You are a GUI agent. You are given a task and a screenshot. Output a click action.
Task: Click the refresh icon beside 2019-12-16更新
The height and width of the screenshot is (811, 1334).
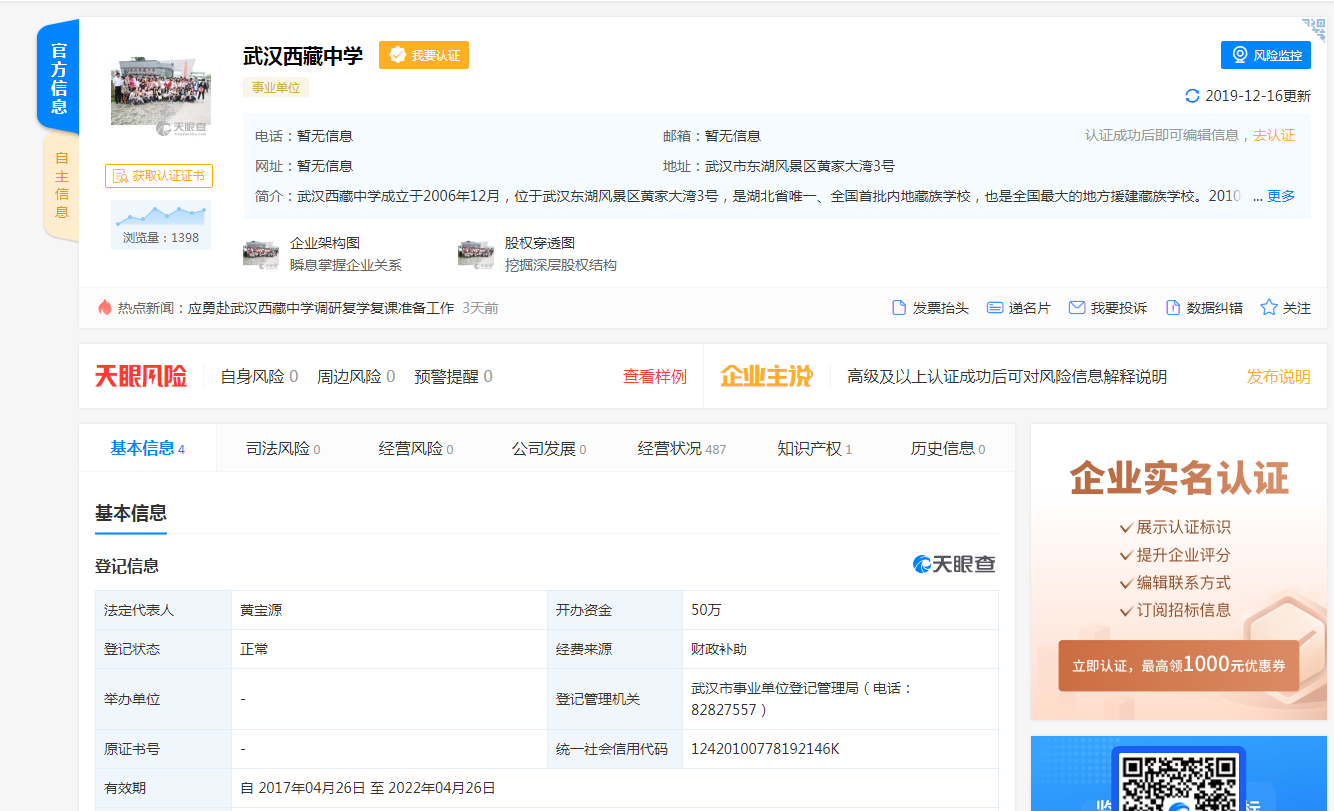pyautogui.click(x=1192, y=96)
